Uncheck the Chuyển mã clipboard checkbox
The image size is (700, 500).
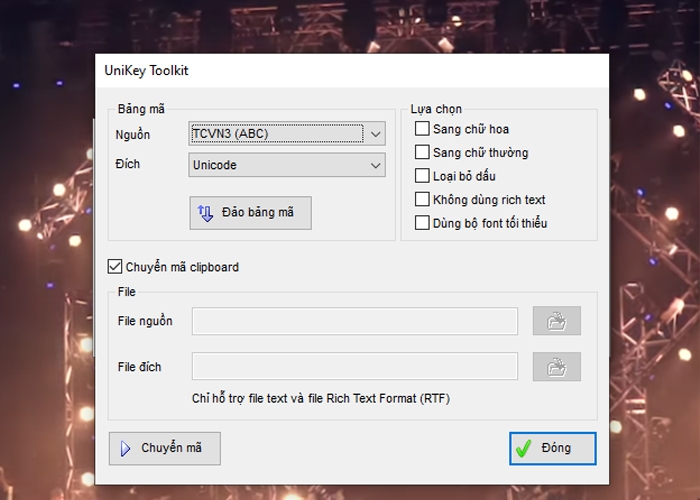[115, 267]
